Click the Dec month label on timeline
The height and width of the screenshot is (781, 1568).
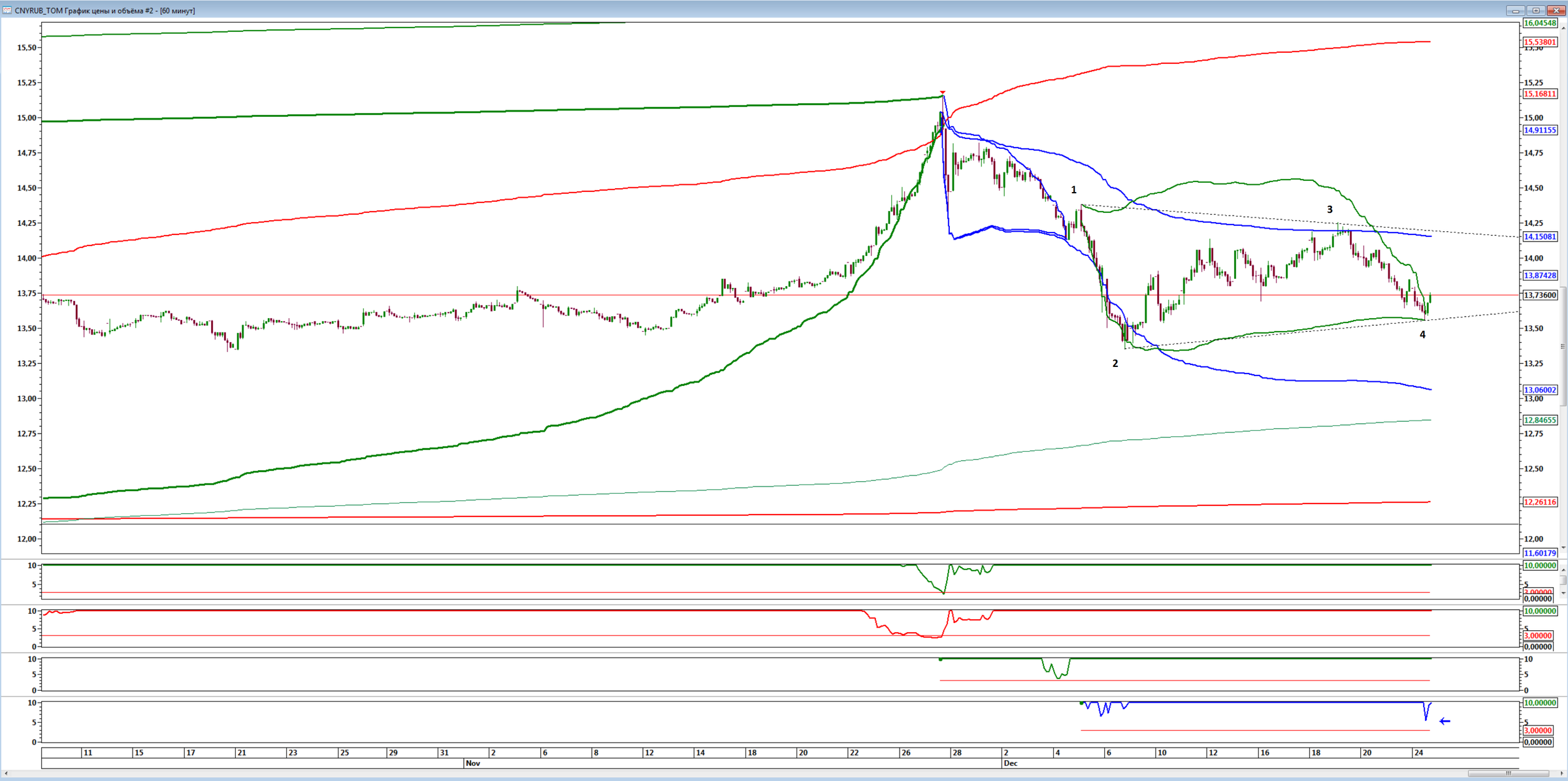tap(1010, 763)
